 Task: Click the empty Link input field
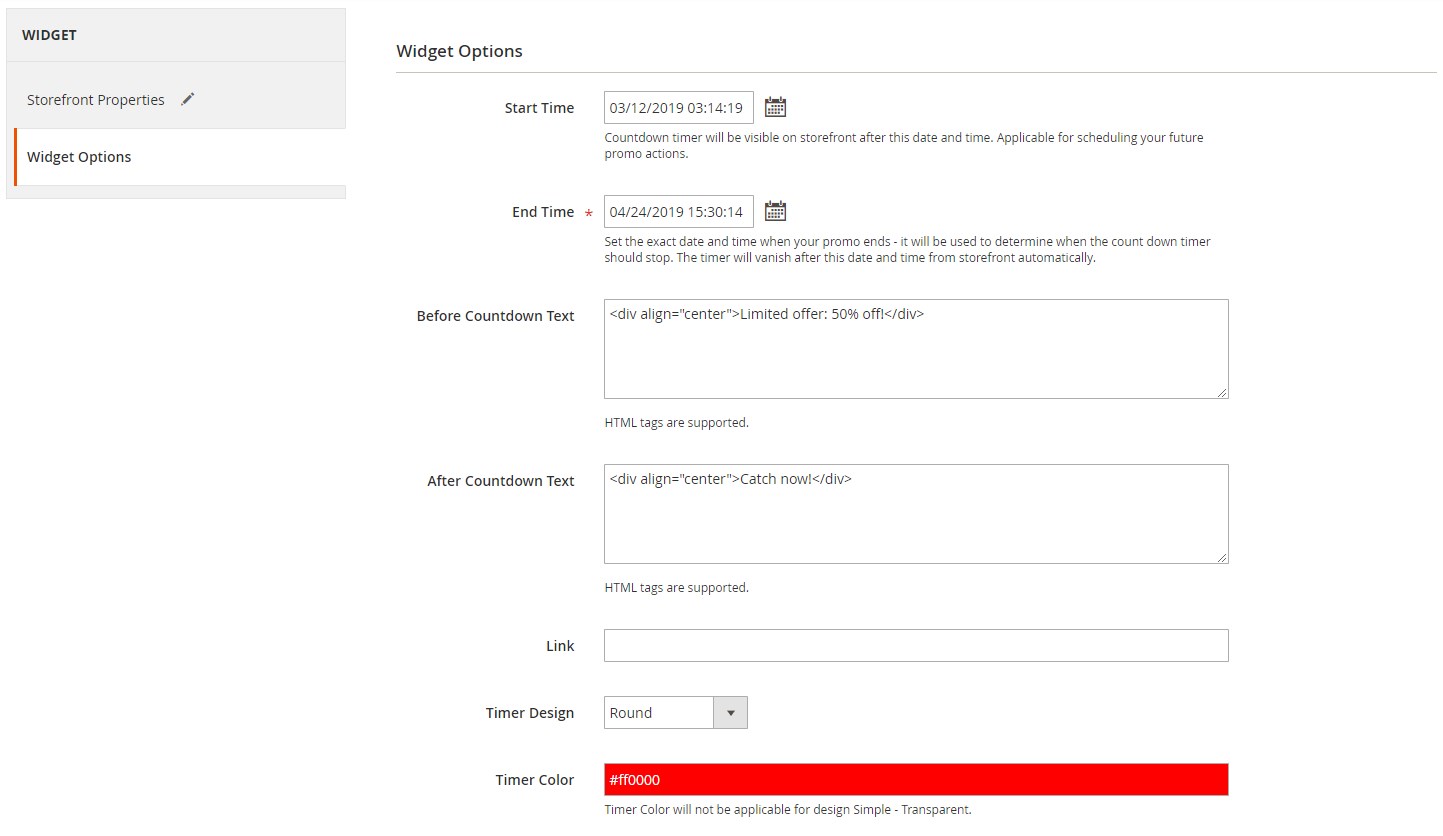pyautogui.click(x=916, y=645)
